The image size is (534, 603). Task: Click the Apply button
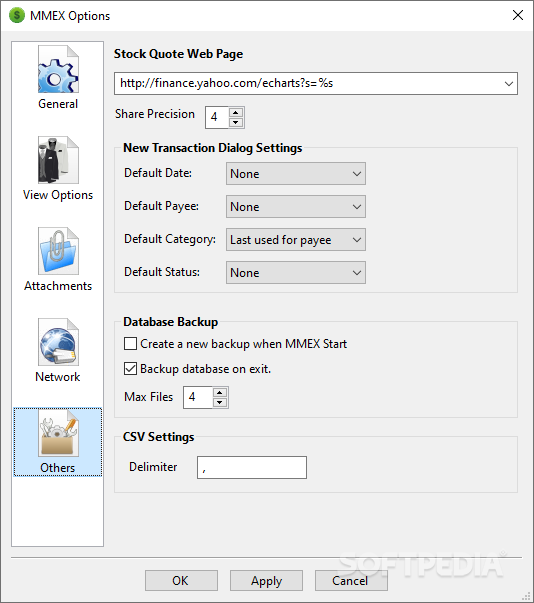(266, 581)
